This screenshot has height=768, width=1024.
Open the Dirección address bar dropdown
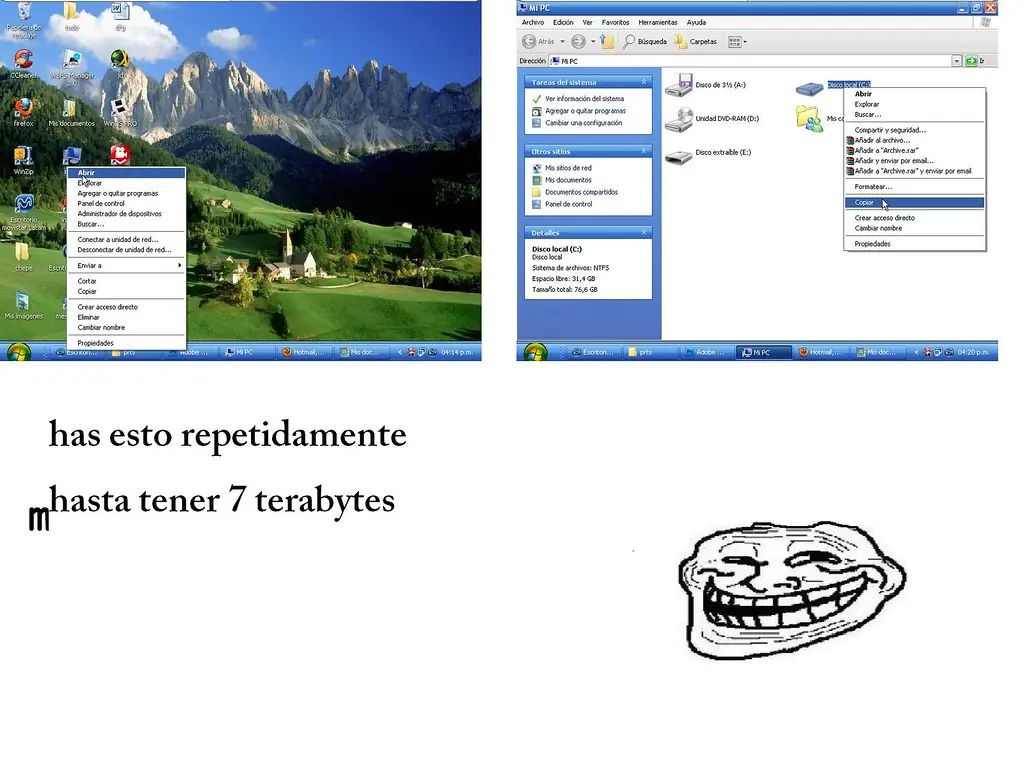[x=956, y=61]
